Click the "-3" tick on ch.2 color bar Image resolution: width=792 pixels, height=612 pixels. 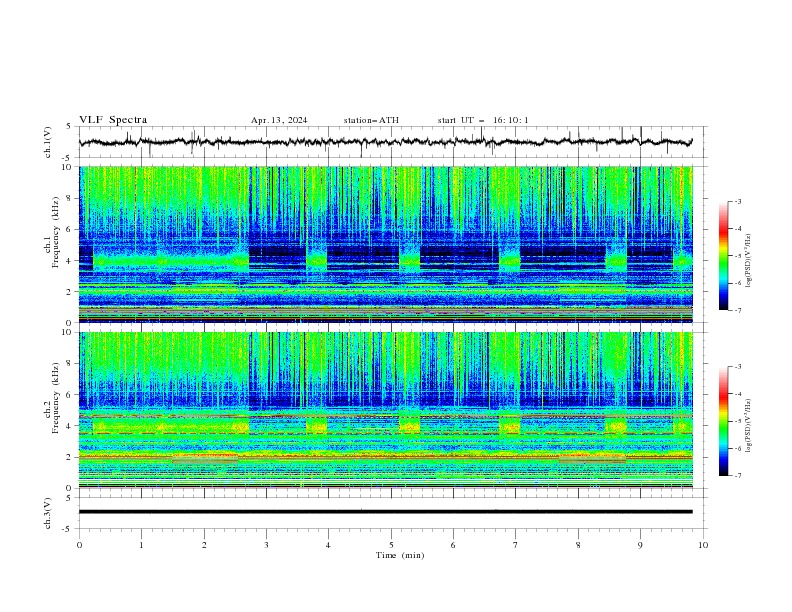point(737,367)
